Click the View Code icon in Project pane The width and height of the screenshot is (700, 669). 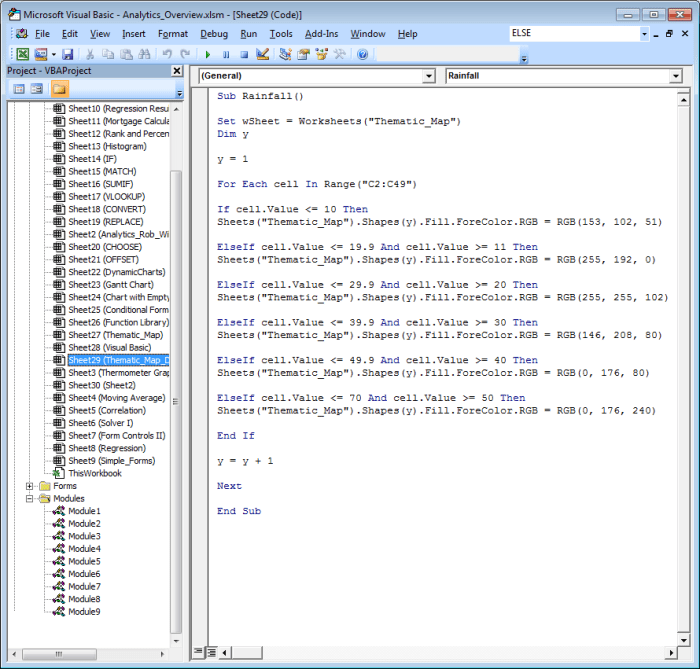[x=19, y=89]
